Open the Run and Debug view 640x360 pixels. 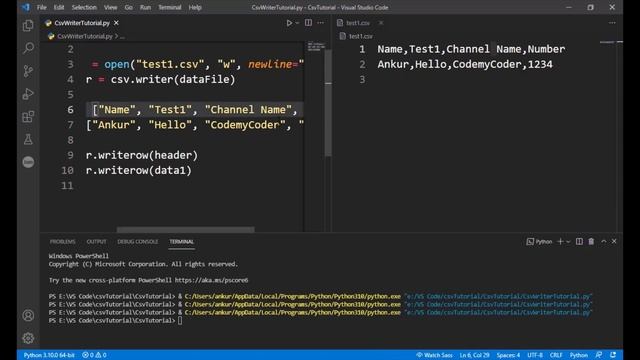click(x=28, y=94)
